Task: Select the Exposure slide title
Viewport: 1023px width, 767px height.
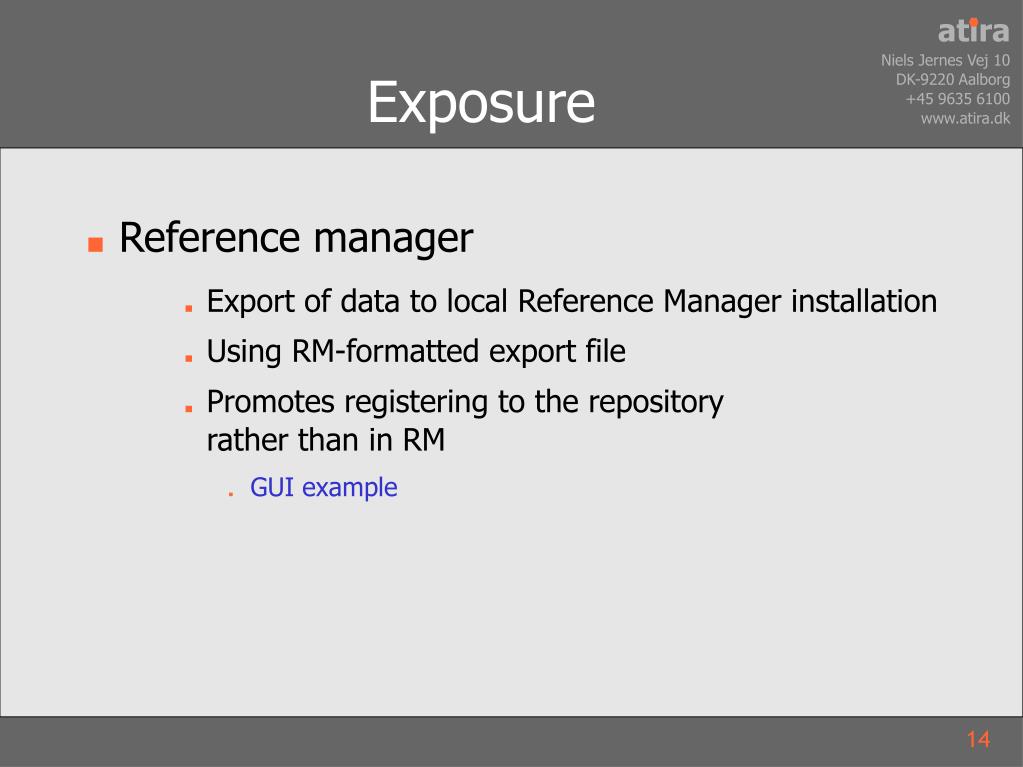Action: point(481,102)
